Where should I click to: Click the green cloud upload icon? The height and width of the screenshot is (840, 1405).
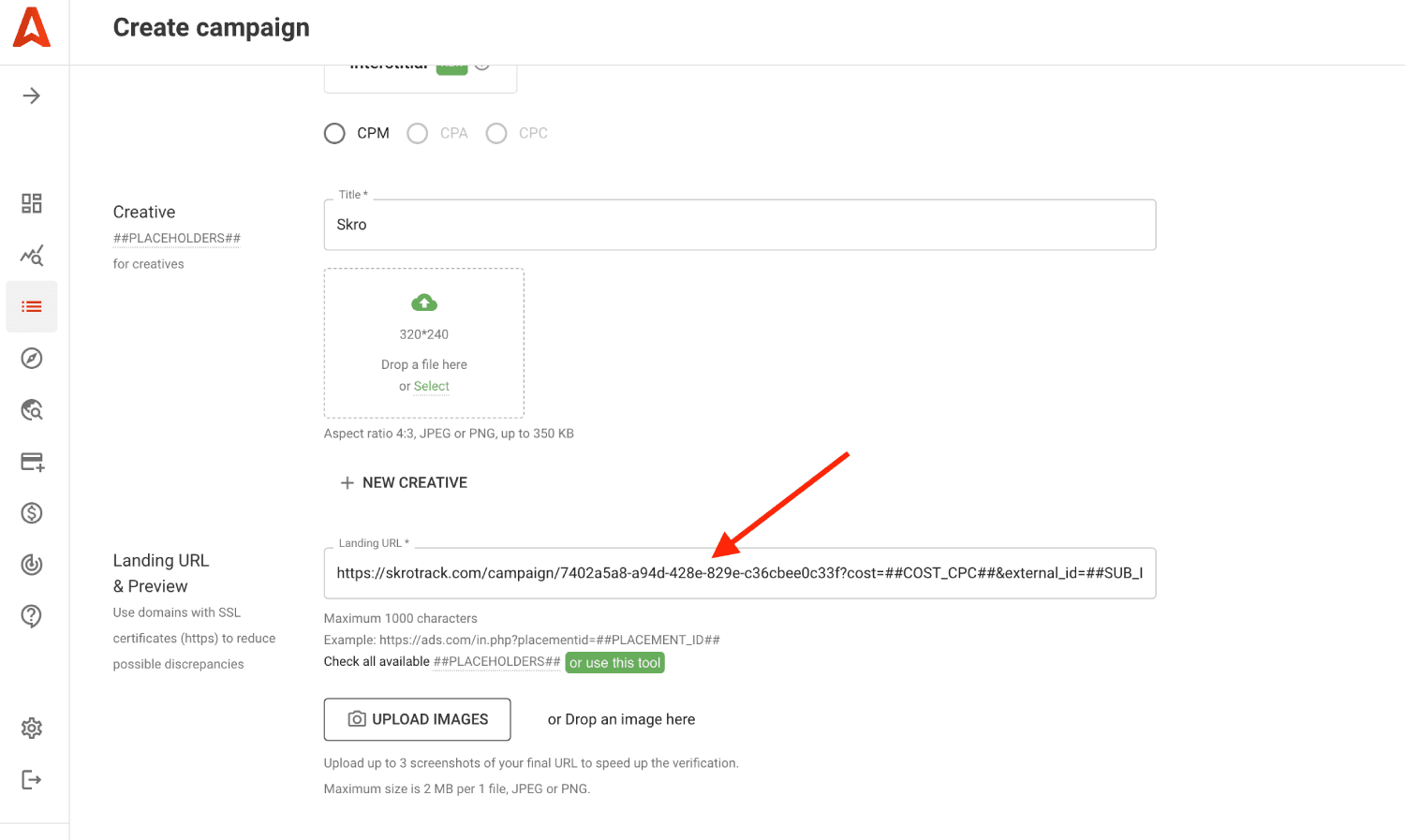click(424, 302)
